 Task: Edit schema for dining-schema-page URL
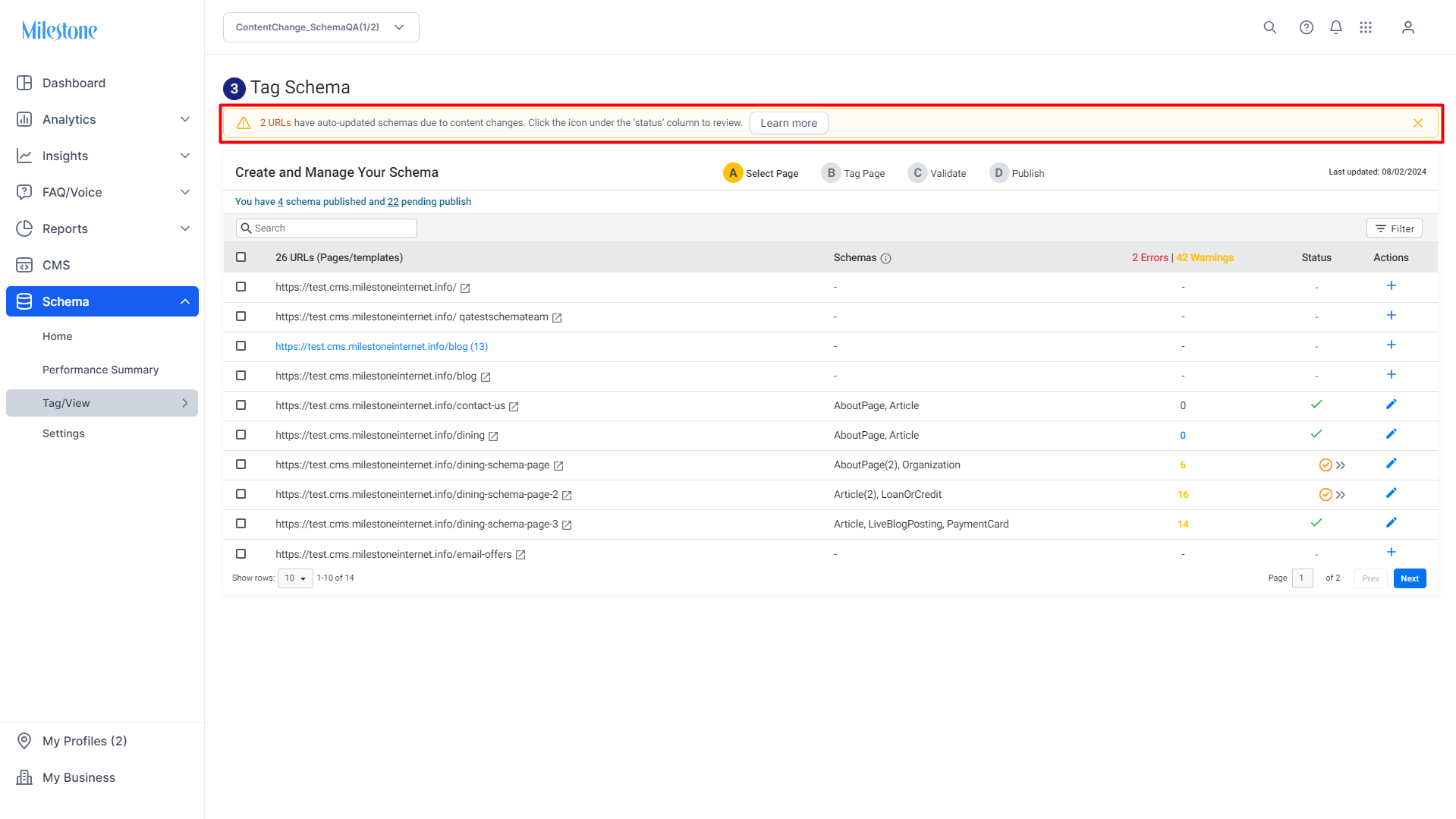1391,464
